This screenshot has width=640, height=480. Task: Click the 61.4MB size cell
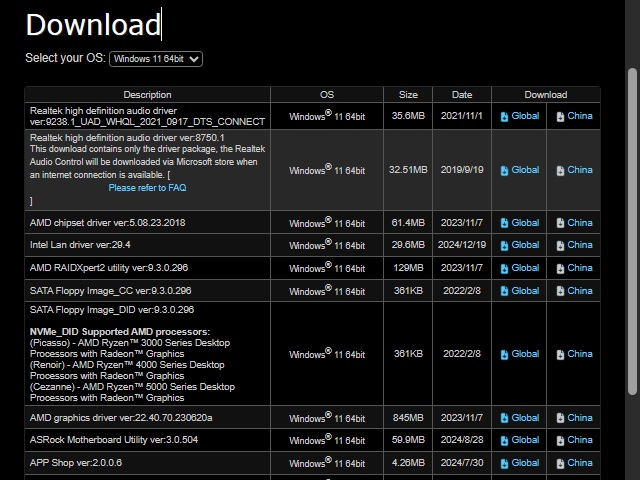pyautogui.click(x=408, y=223)
